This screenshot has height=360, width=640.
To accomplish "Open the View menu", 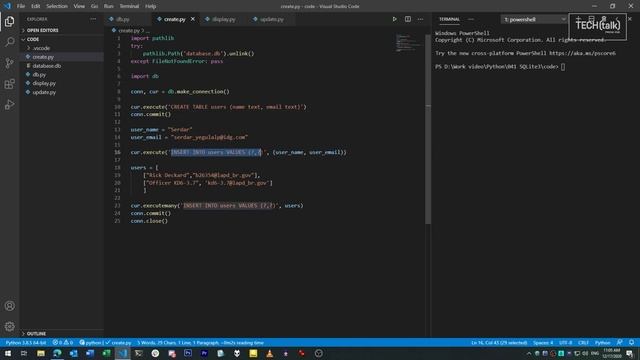I will coord(79,6).
